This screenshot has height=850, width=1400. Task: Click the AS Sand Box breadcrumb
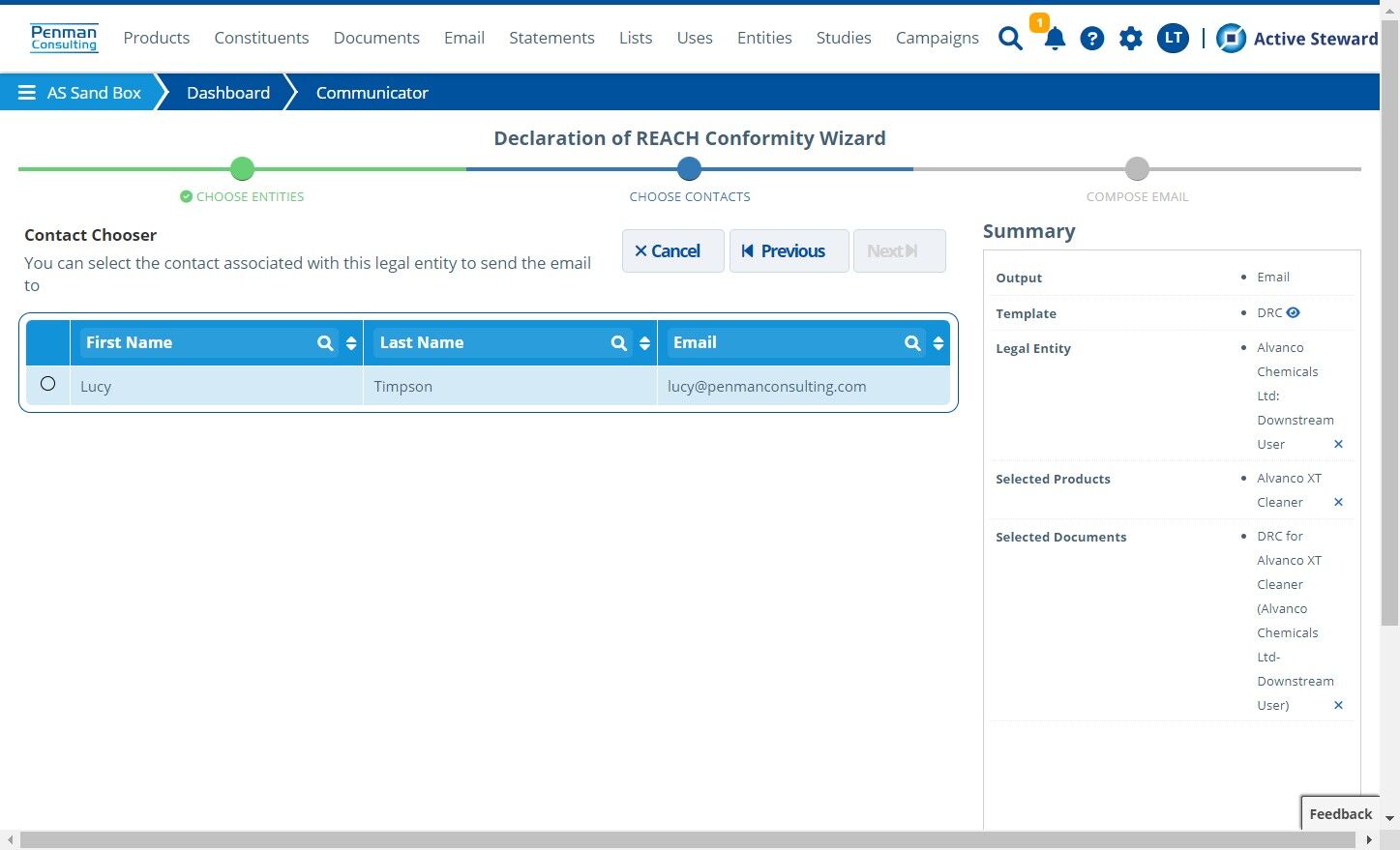[94, 93]
